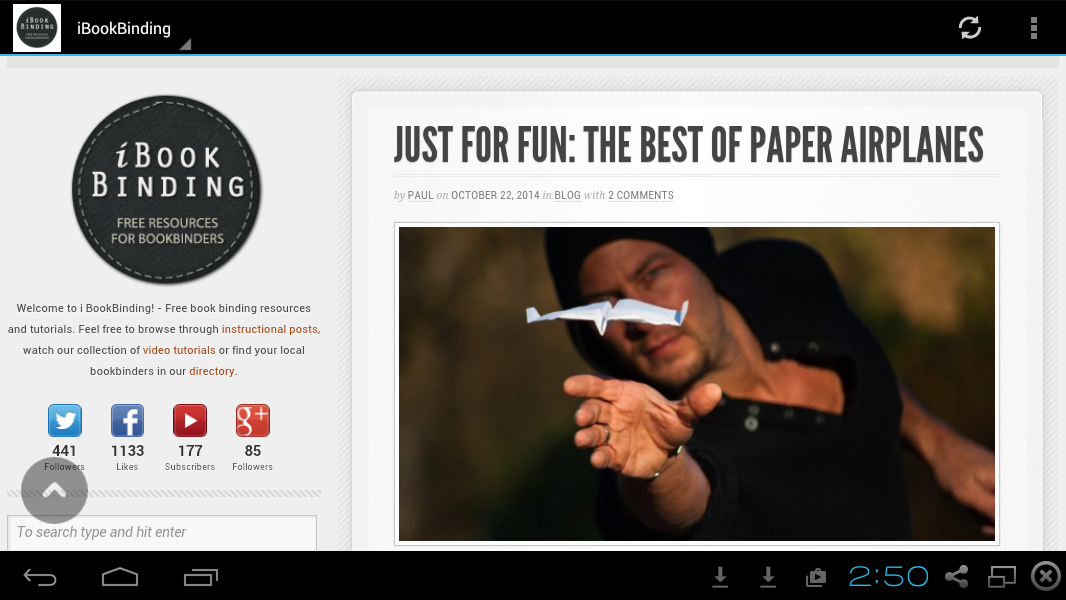Tap the share icon in the system bar

[x=957, y=576]
